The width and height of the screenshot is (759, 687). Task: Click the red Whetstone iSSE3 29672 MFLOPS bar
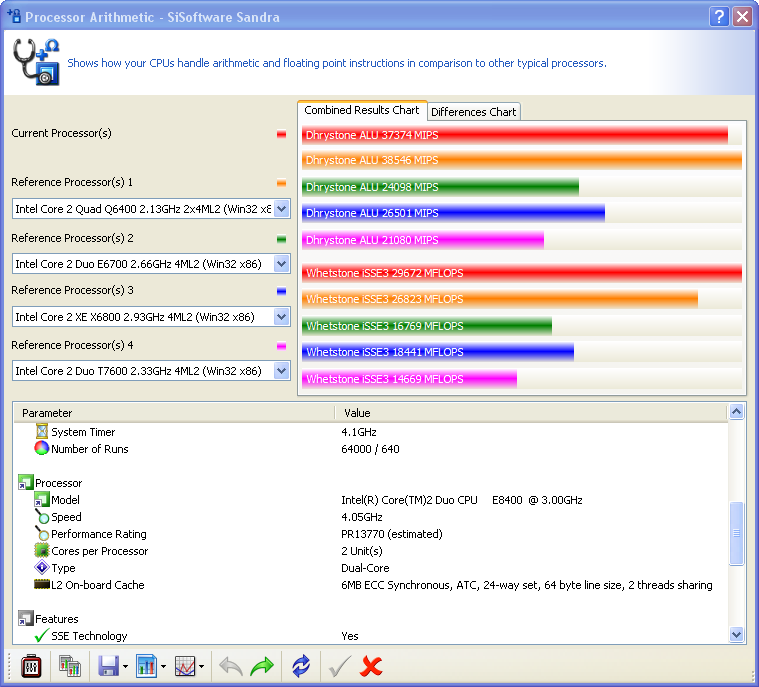coord(522,273)
